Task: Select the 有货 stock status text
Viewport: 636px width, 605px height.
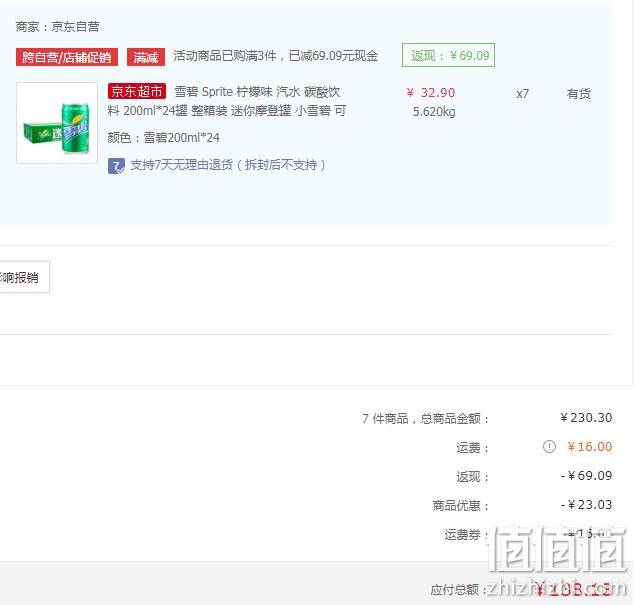Action: [578, 94]
